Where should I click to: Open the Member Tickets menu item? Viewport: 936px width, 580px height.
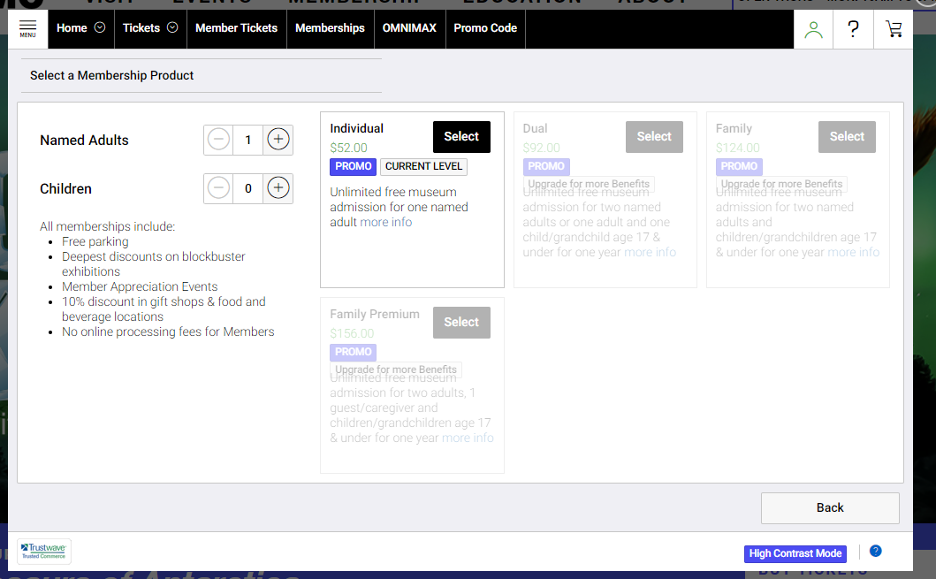[236, 28]
